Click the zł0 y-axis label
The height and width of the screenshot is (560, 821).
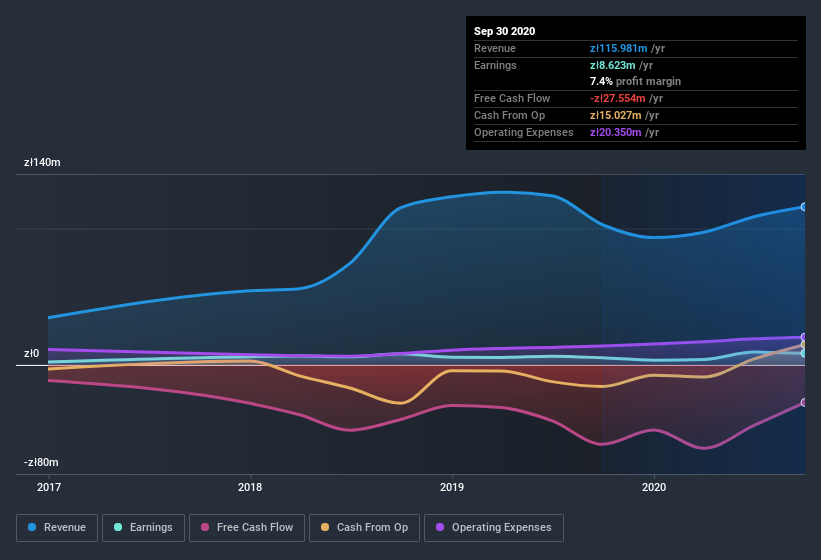31,353
